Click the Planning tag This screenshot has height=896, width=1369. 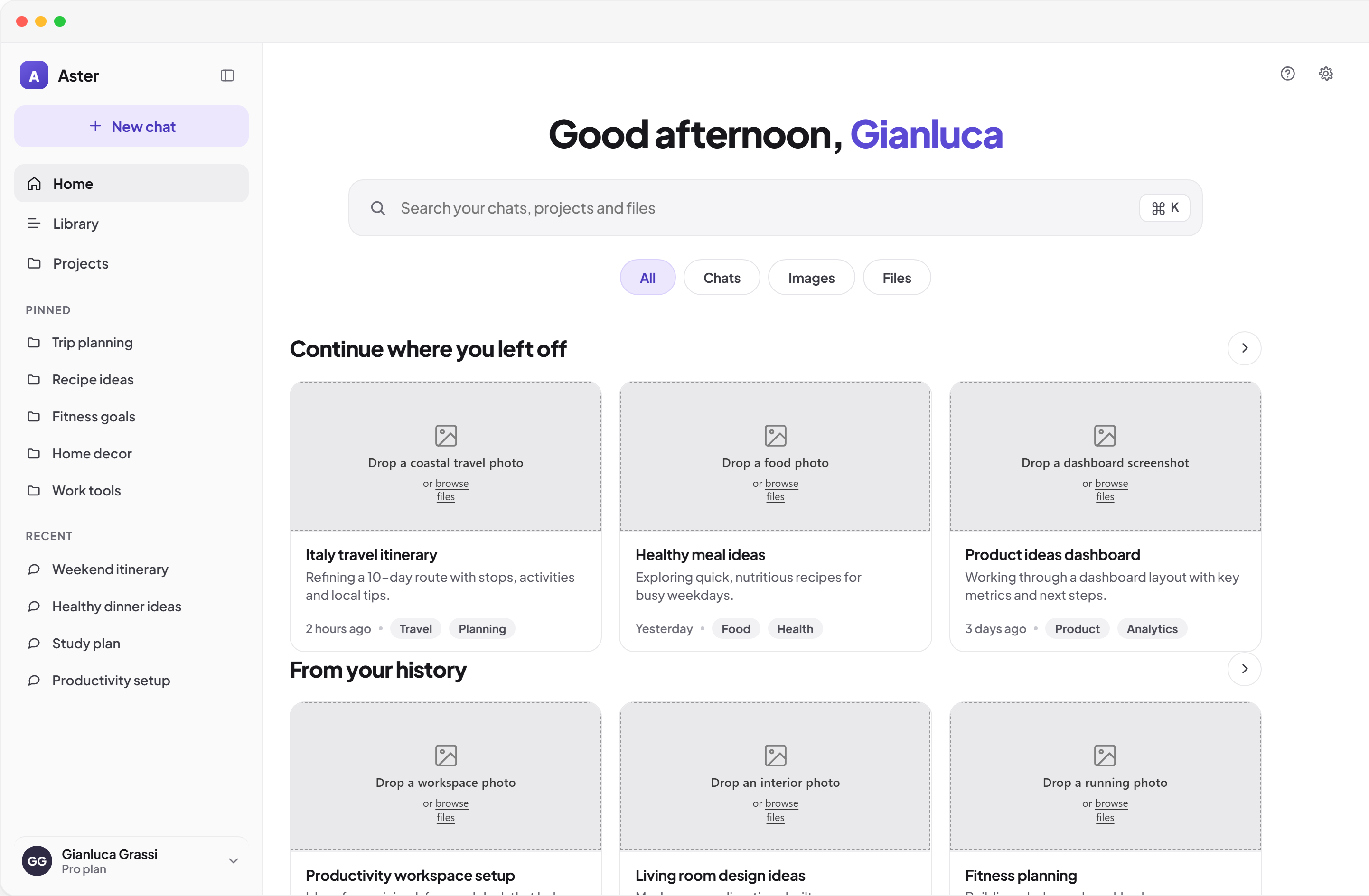(x=482, y=629)
